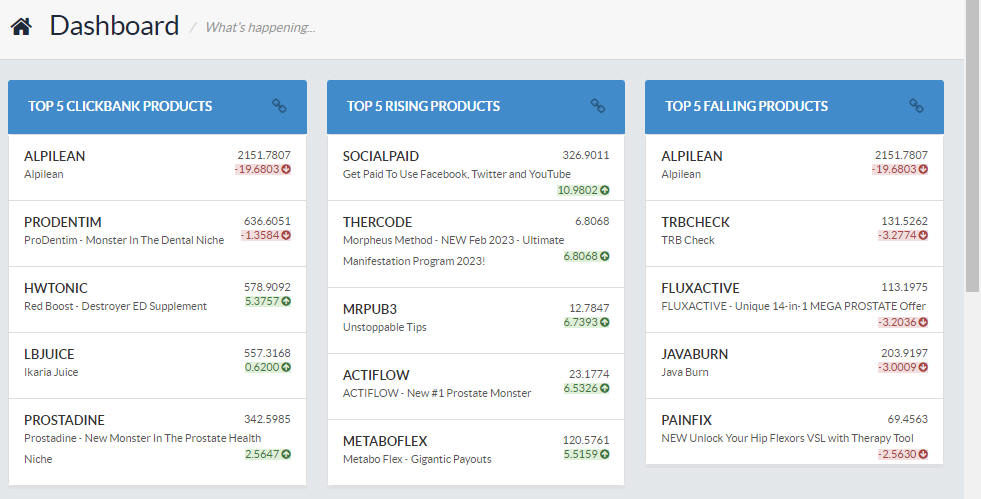Click PROSTADINE value 342.5985
The image size is (981, 499).
tap(267, 420)
